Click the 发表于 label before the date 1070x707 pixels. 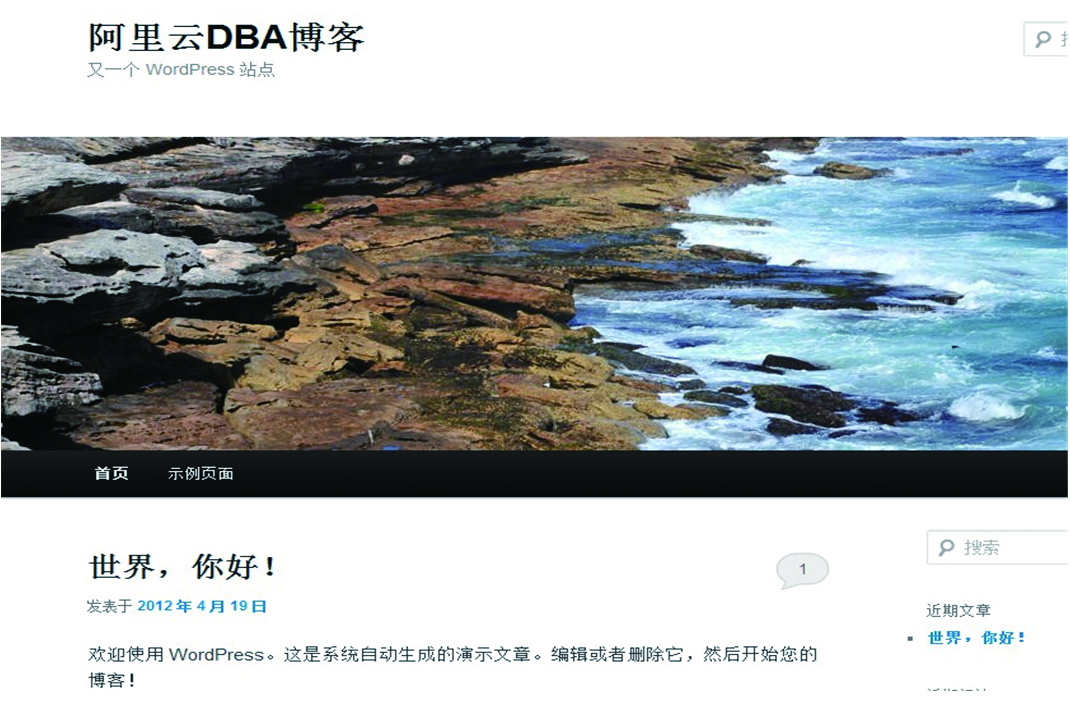point(109,606)
